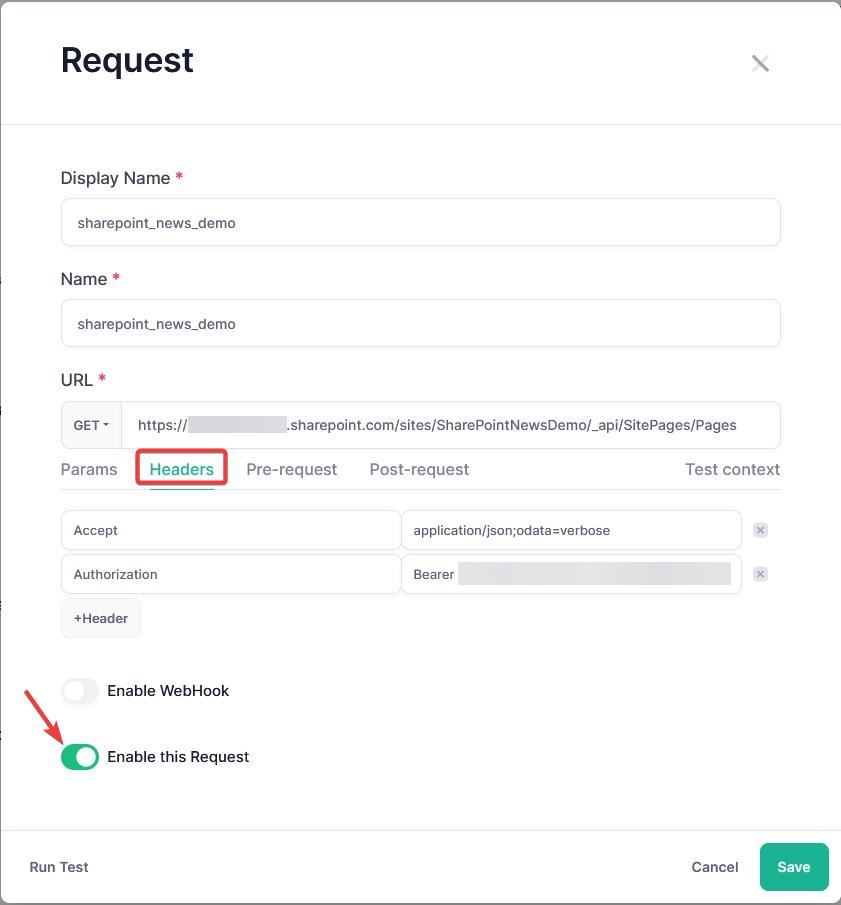The width and height of the screenshot is (841, 905).
Task: Click the Name input field
Action: tap(420, 323)
